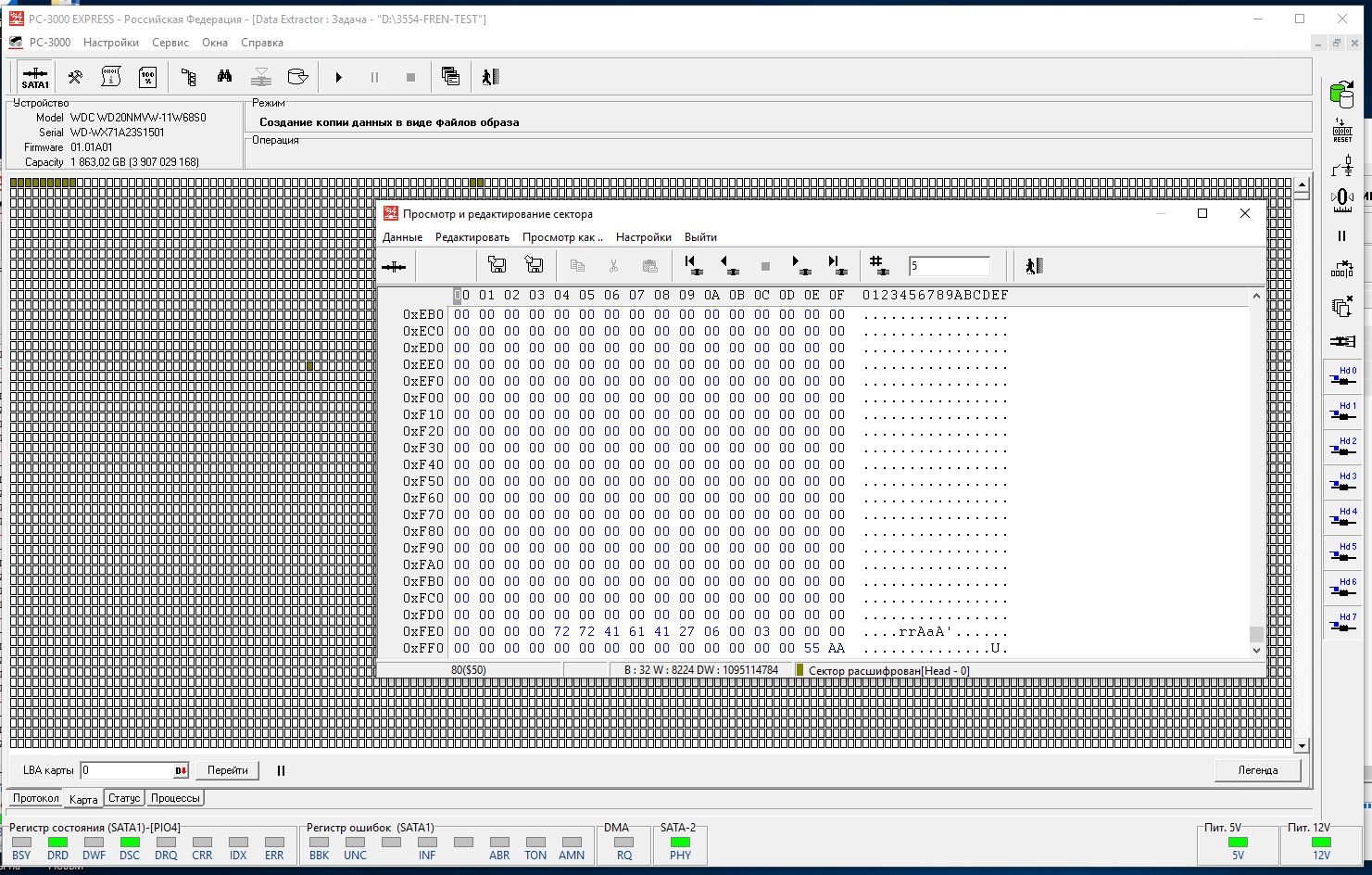Click the binary info scroll icon

(x=111, y=77)
